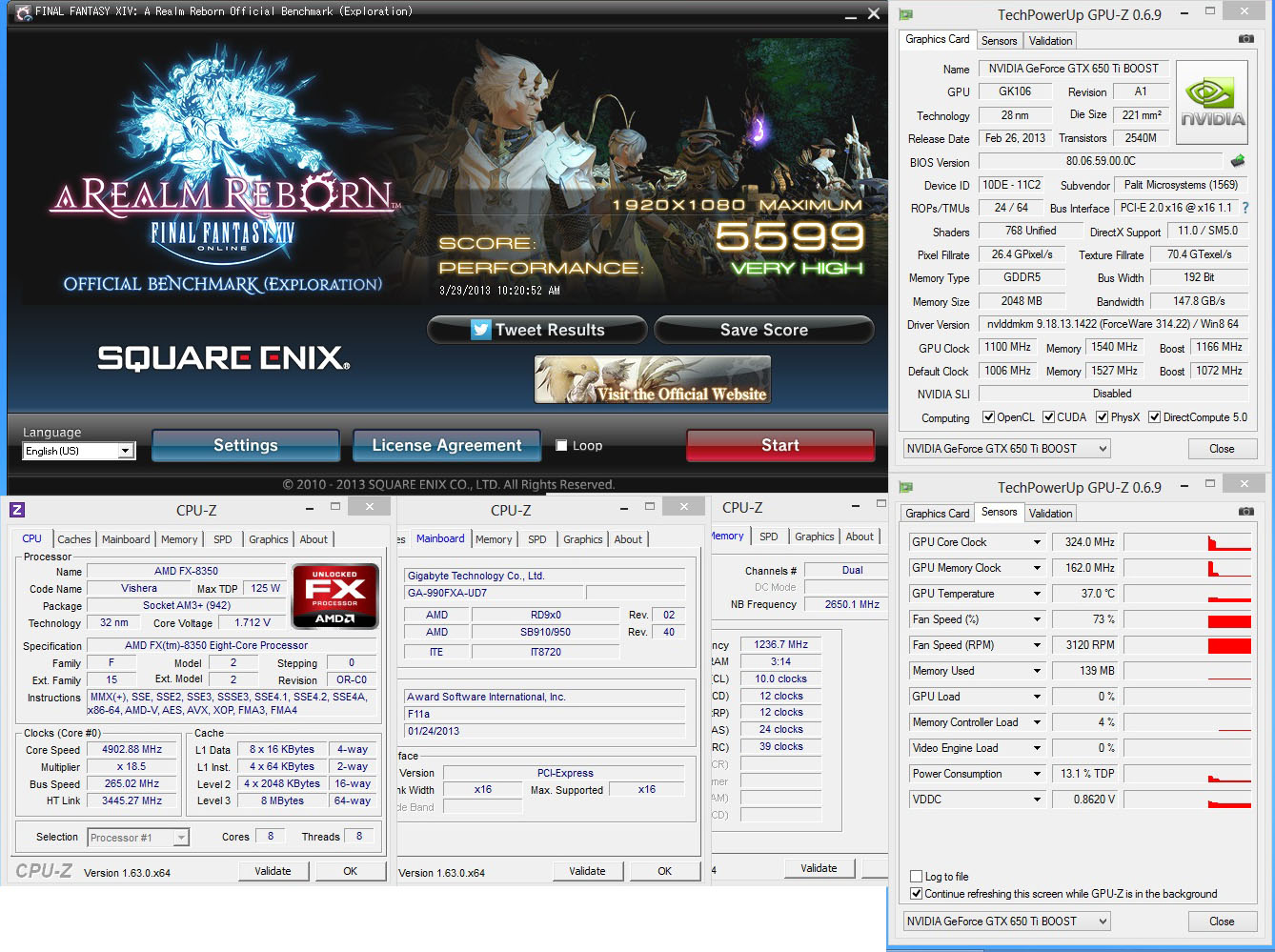This screenshot has height=952, width=1275.
Task: Click the purple CPU-Z title bar icon
Action: coord(17,510)
